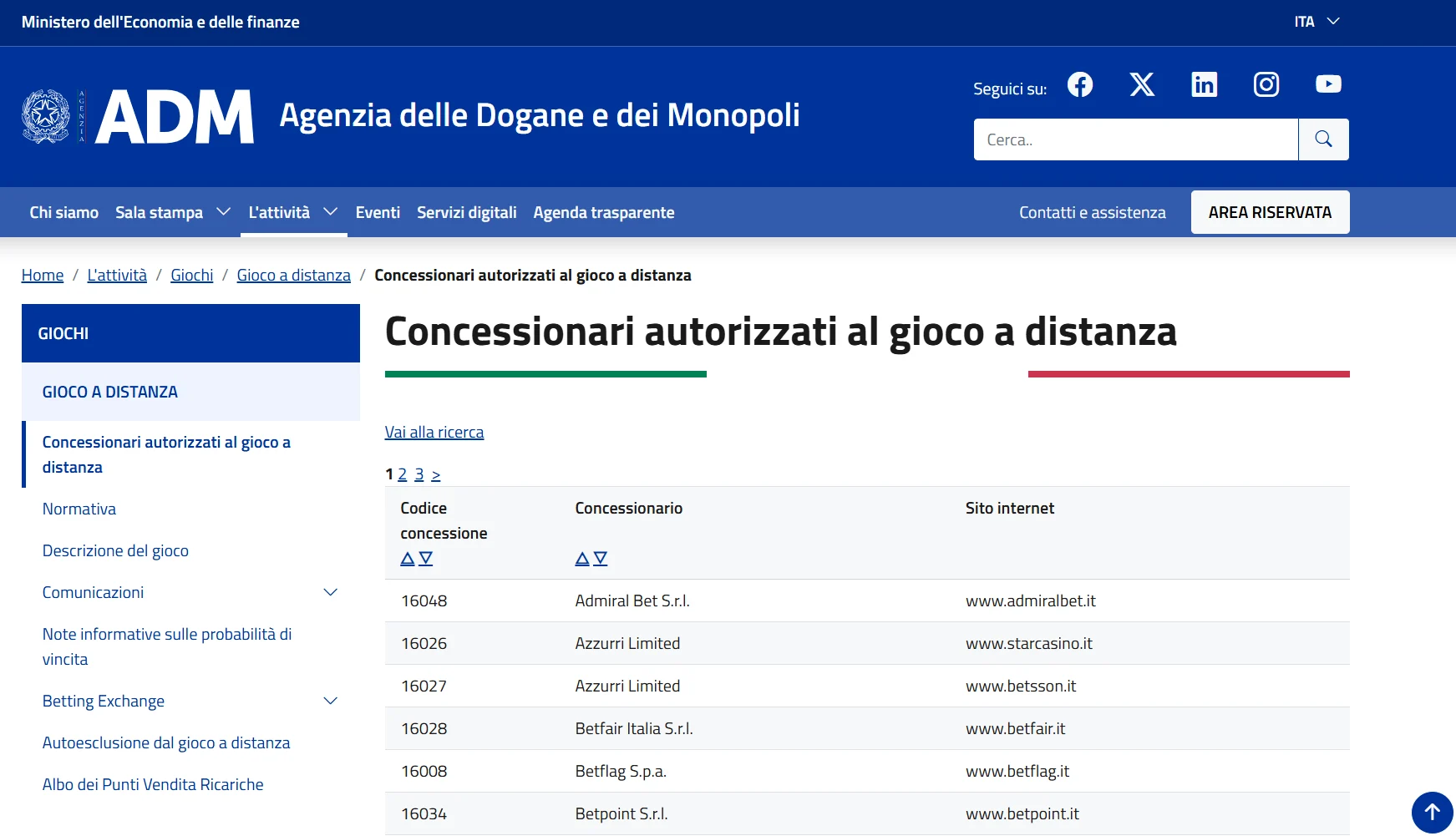Viewport: 1456px width, 836px height.
Task: Select code cell 16027
Action: [424, 687]
